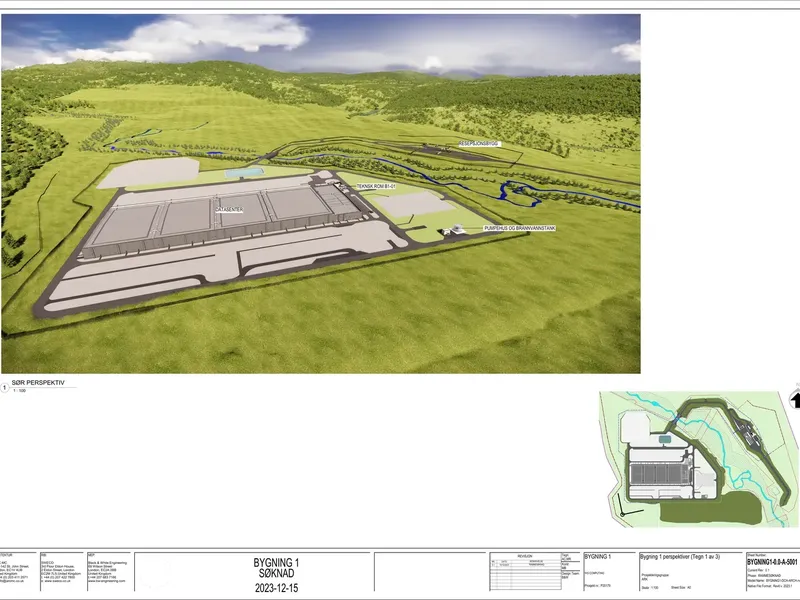Click the DATASENTER label on the building roof

pyautogui.click(x=229, y=210)
